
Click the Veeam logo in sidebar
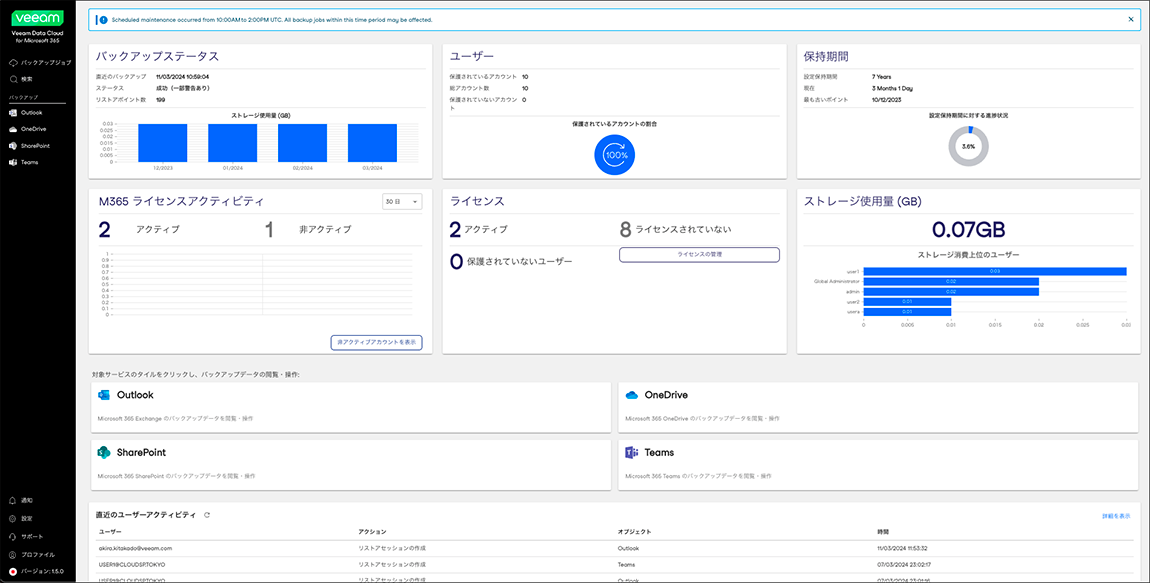[x=37, y=18]
